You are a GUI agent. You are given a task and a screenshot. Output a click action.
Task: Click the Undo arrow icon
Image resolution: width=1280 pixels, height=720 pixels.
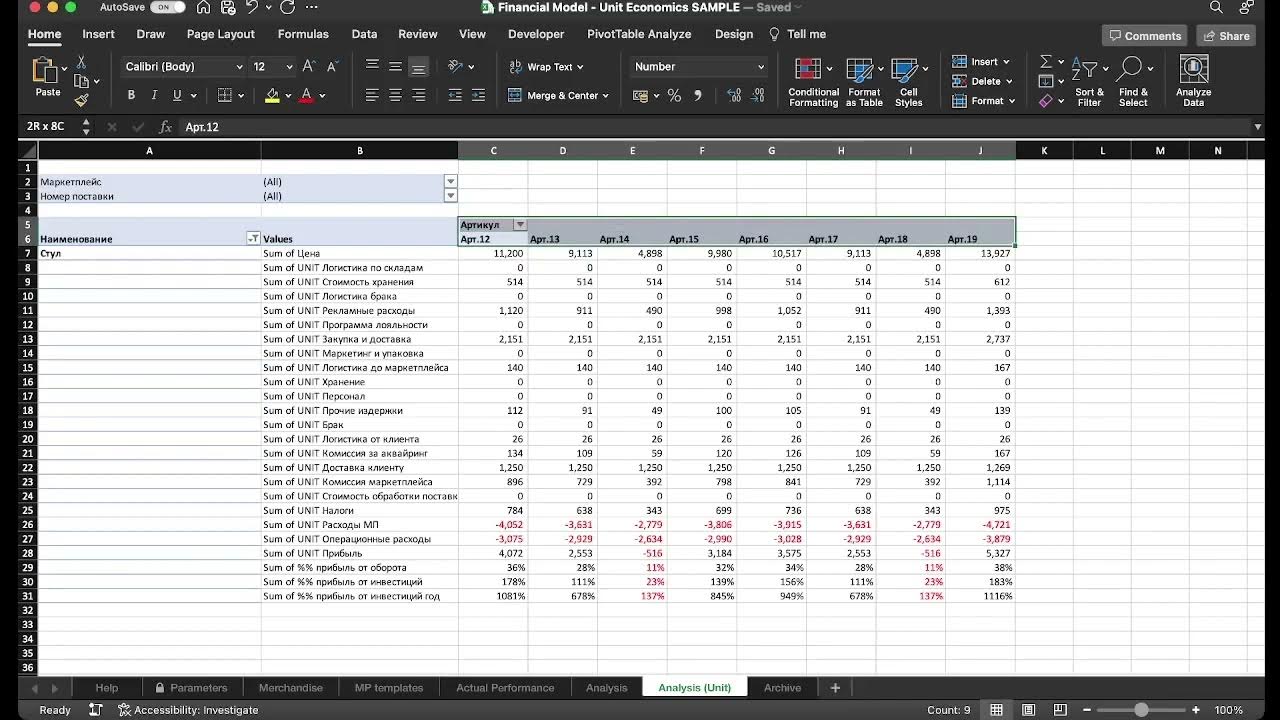pos(251,8)
